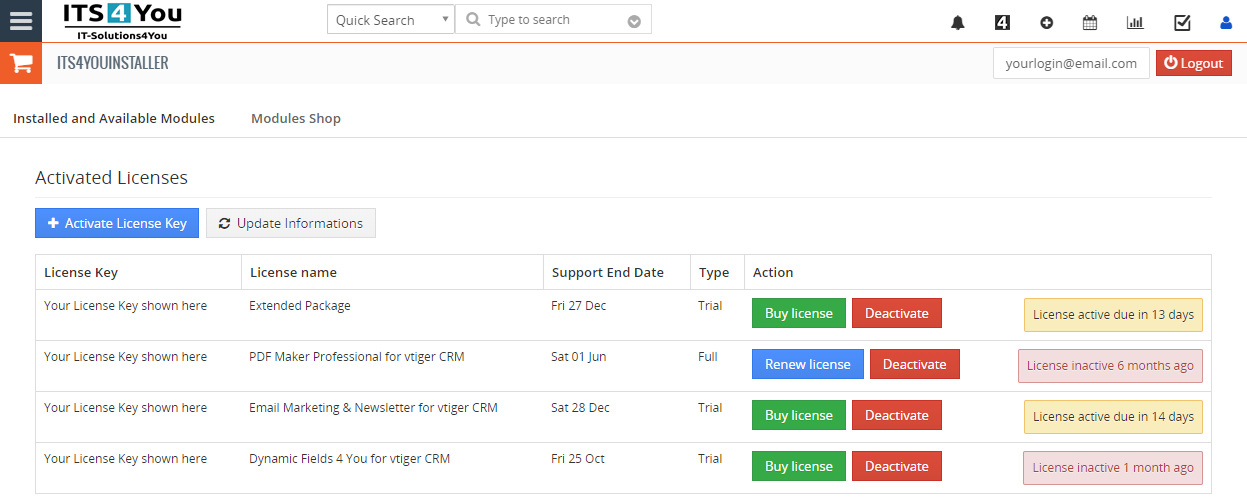
Task: Click the Update Informations button
Action: point(290,223)
